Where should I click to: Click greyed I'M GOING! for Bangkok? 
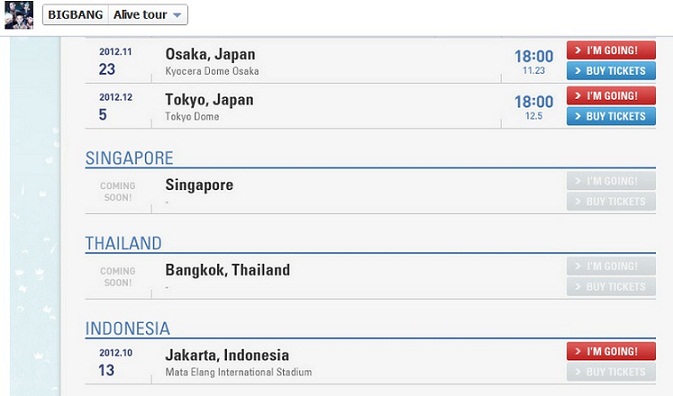point(611,266)
